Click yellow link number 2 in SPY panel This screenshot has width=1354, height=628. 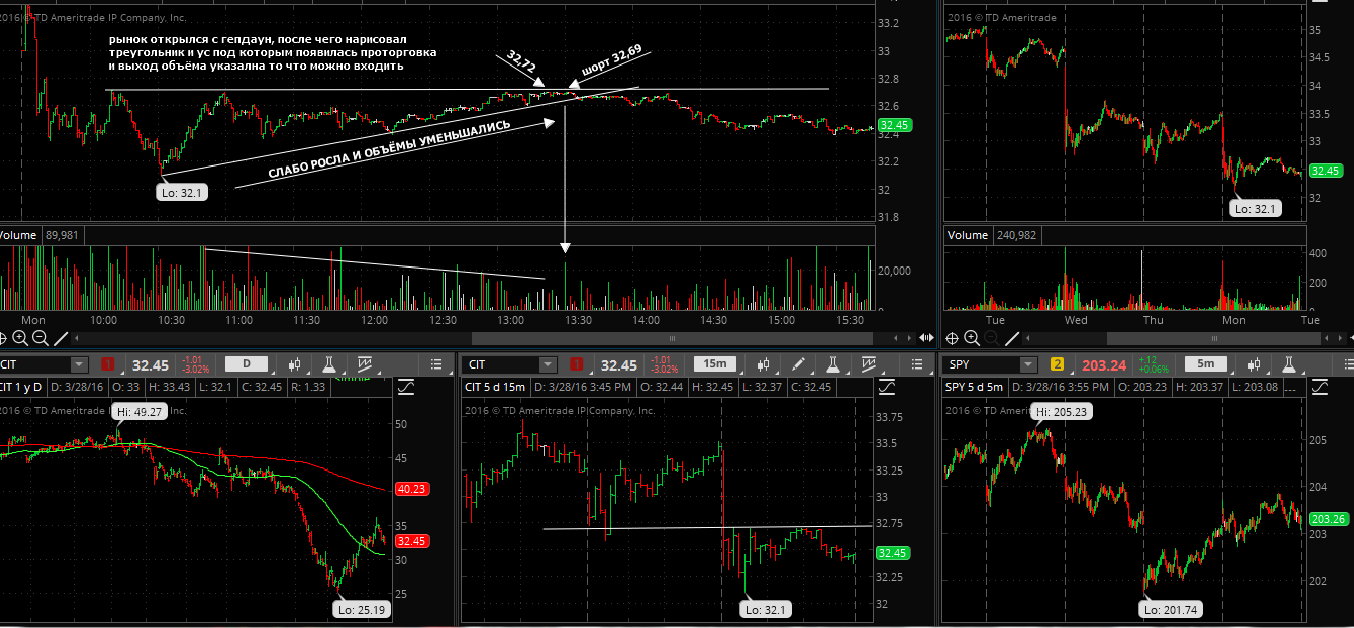click(1057, 365)
